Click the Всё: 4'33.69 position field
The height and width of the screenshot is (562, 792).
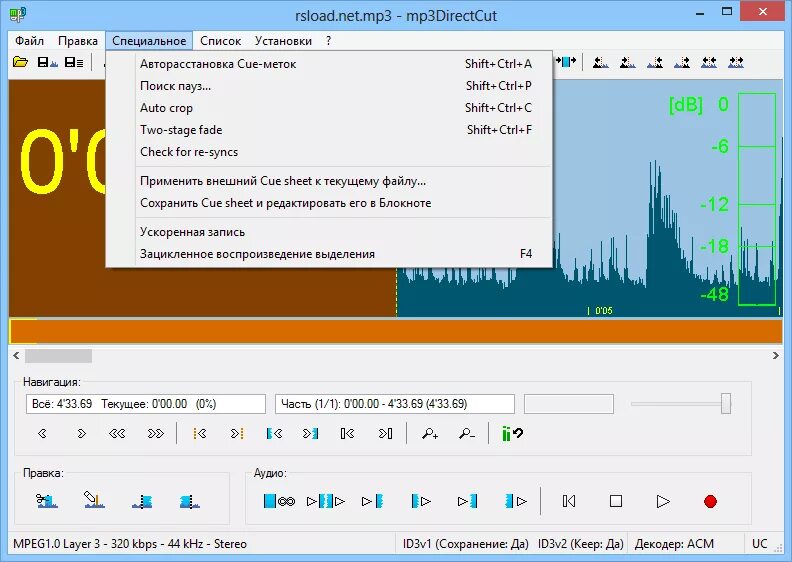coord(146,404)
